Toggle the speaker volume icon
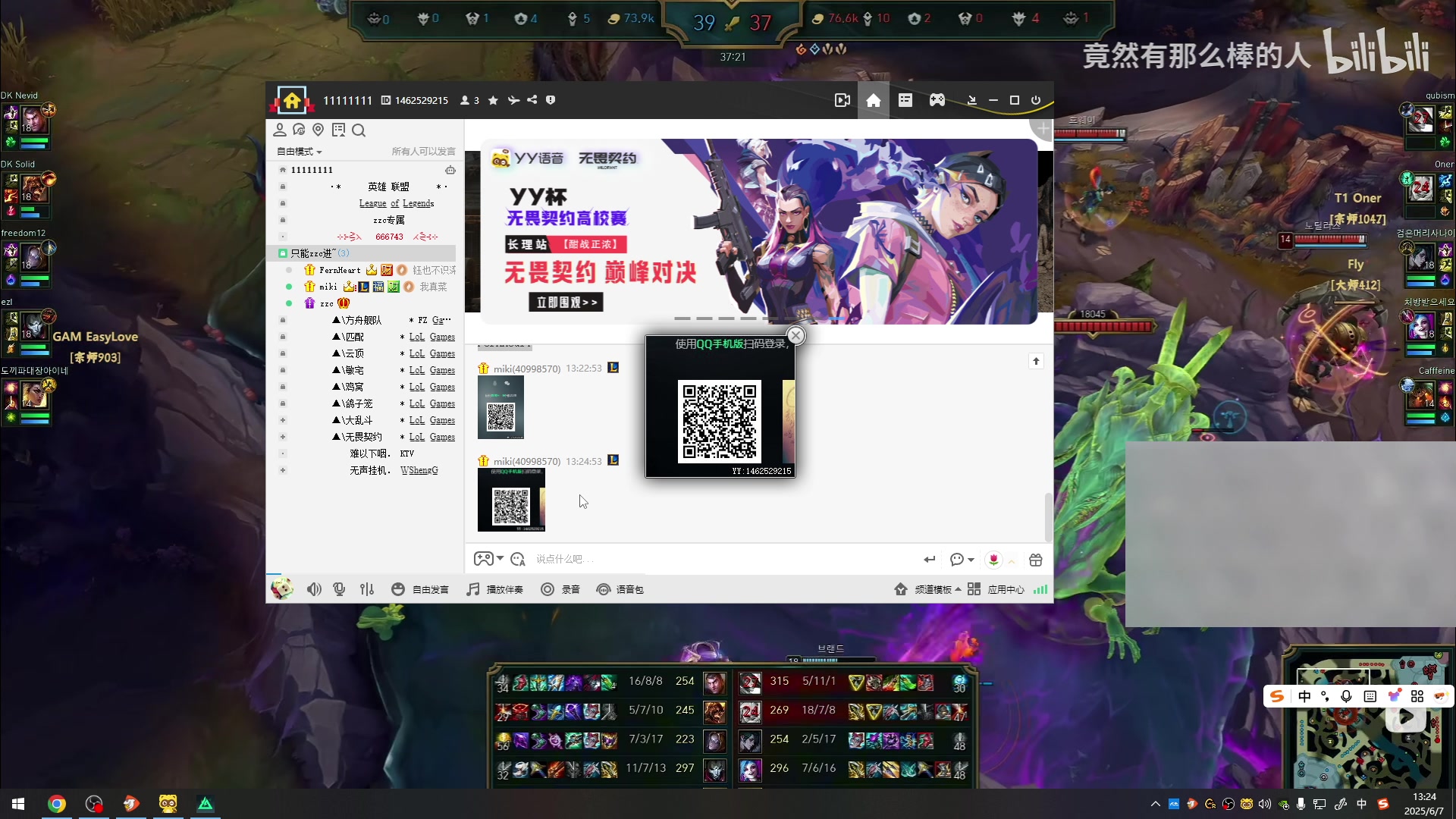Screen dimensions: 1456x819 click(x=314, y=589)
